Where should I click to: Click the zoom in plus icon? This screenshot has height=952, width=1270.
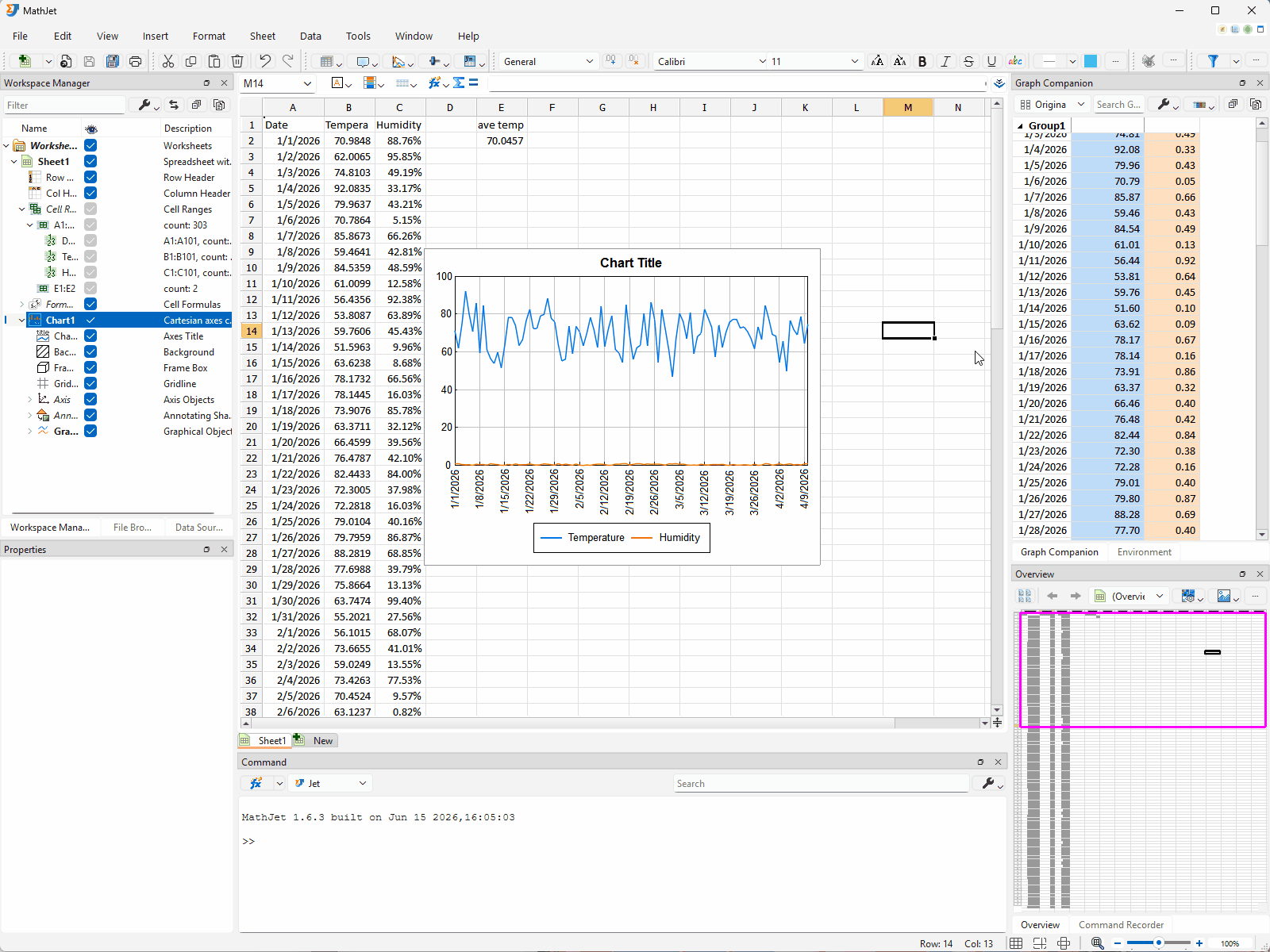pos(1199,943)
